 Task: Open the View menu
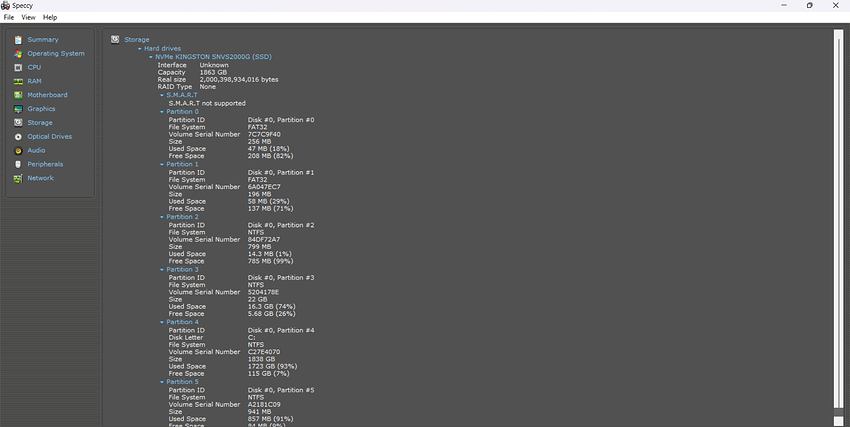[28, 17]
